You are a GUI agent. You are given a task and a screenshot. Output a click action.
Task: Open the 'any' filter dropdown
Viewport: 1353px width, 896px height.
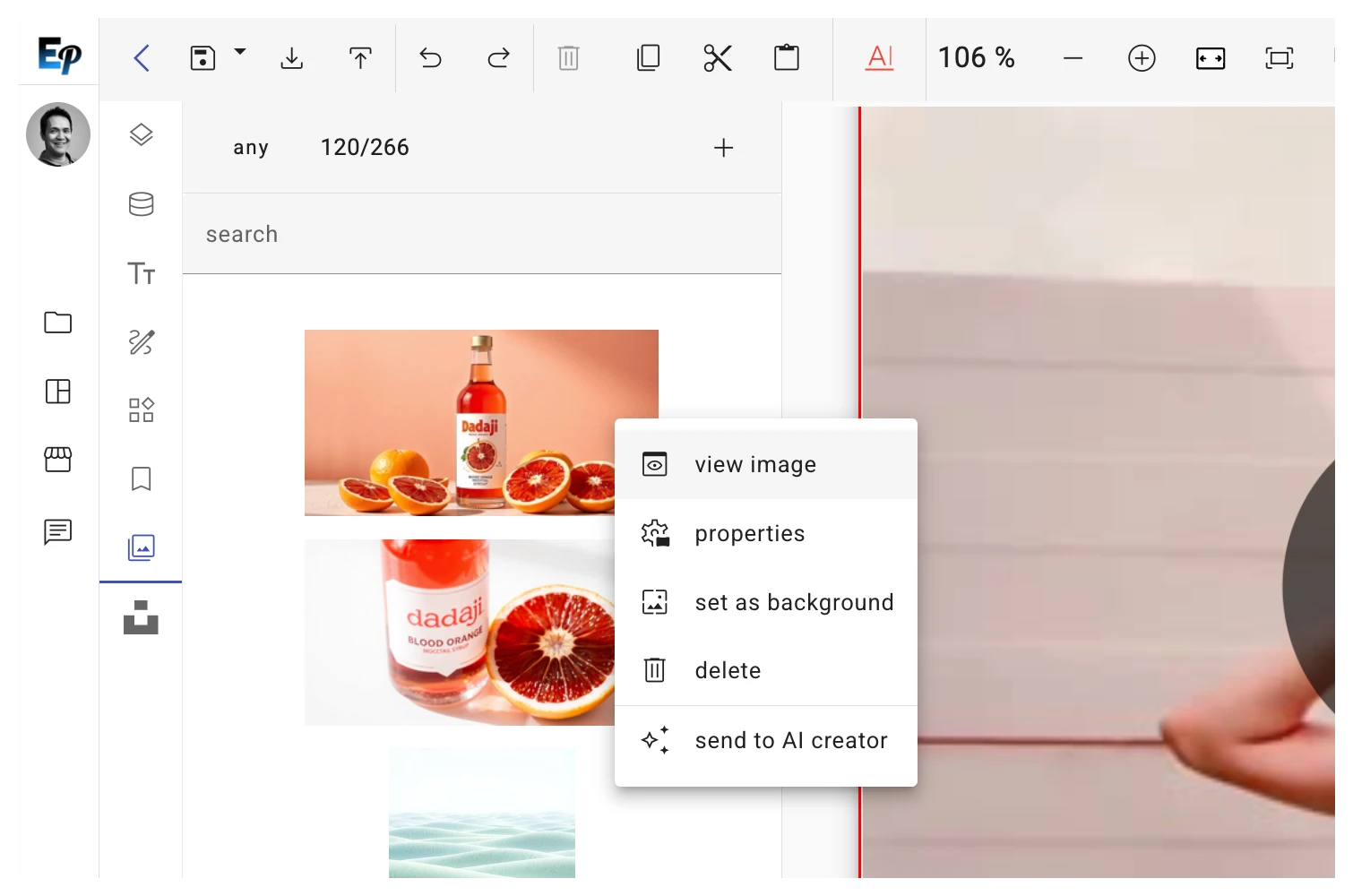point(251,147)
